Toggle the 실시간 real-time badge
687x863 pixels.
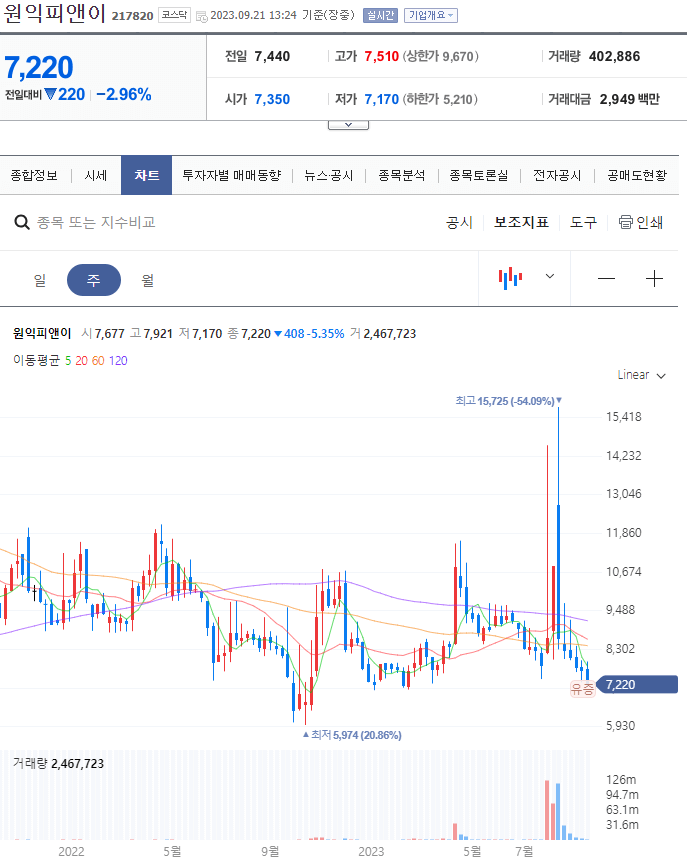click(380, 15)
